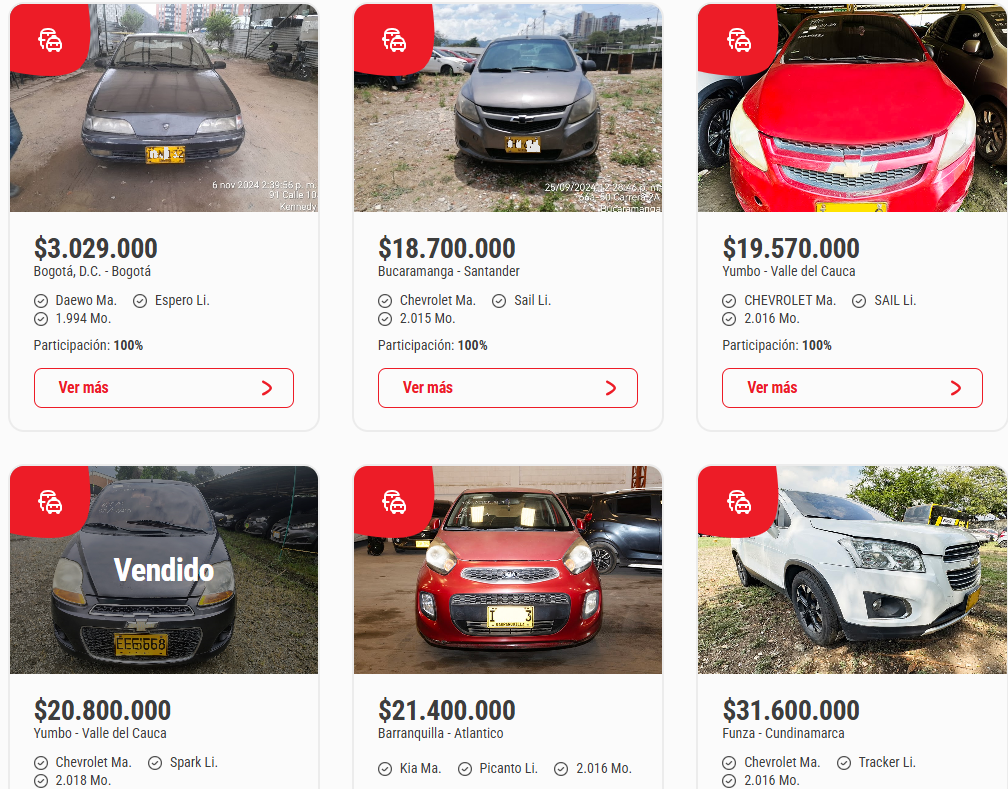Open Ver más for Yumbo Chevrolet SAIL

852,388
